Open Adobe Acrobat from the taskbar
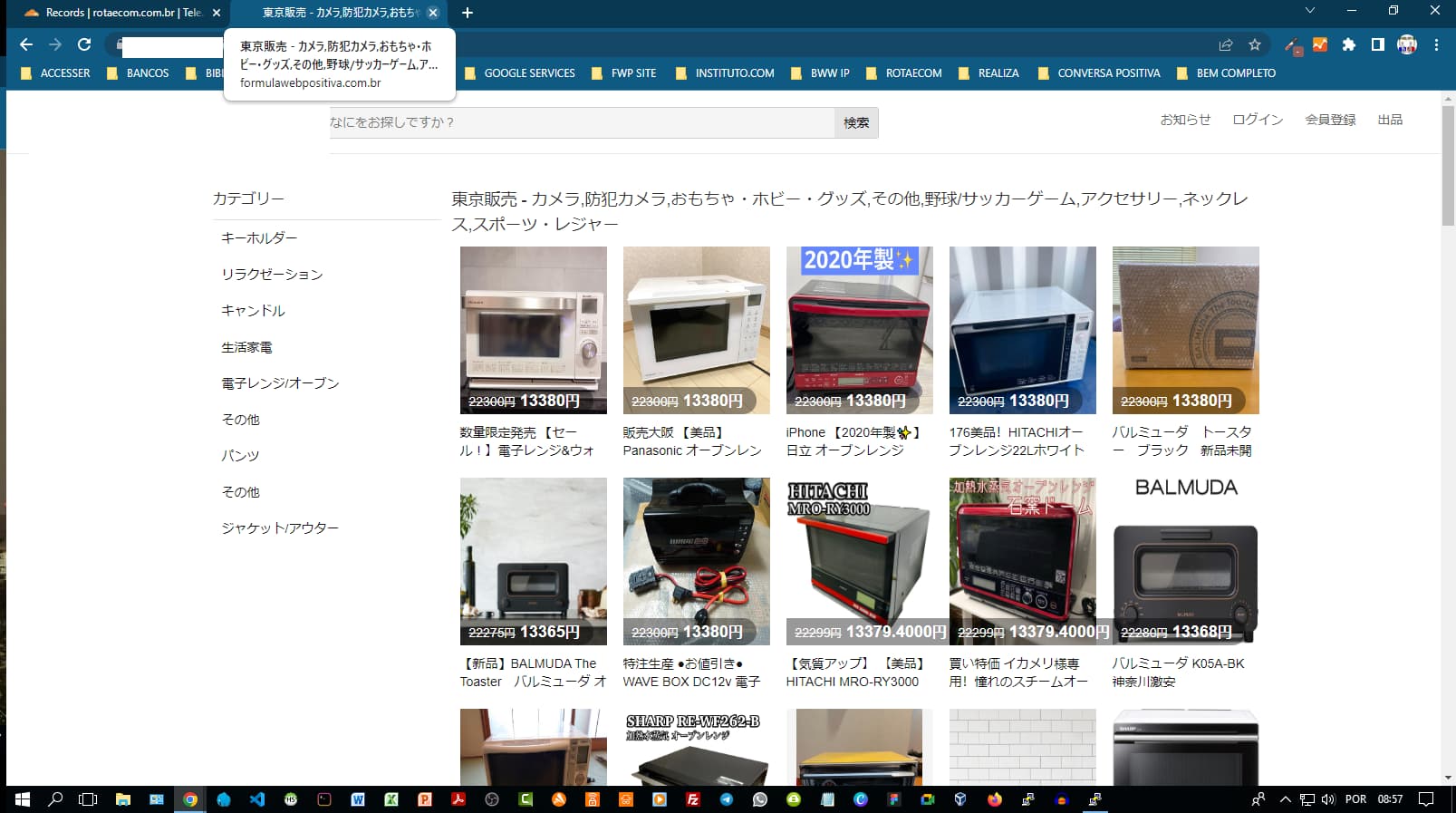 tap(458, 799)
